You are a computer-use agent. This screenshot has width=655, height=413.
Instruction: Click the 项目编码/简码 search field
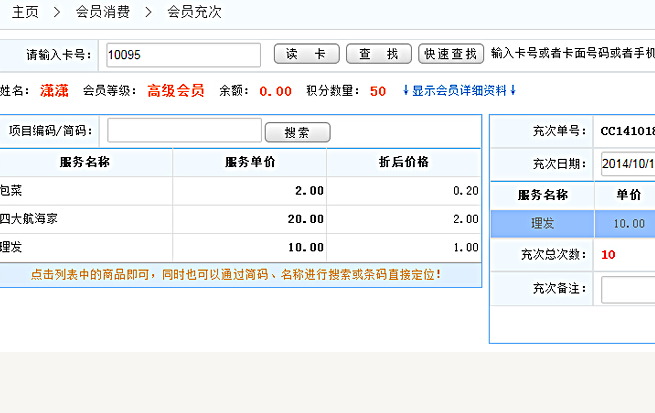tap(184, 131)
